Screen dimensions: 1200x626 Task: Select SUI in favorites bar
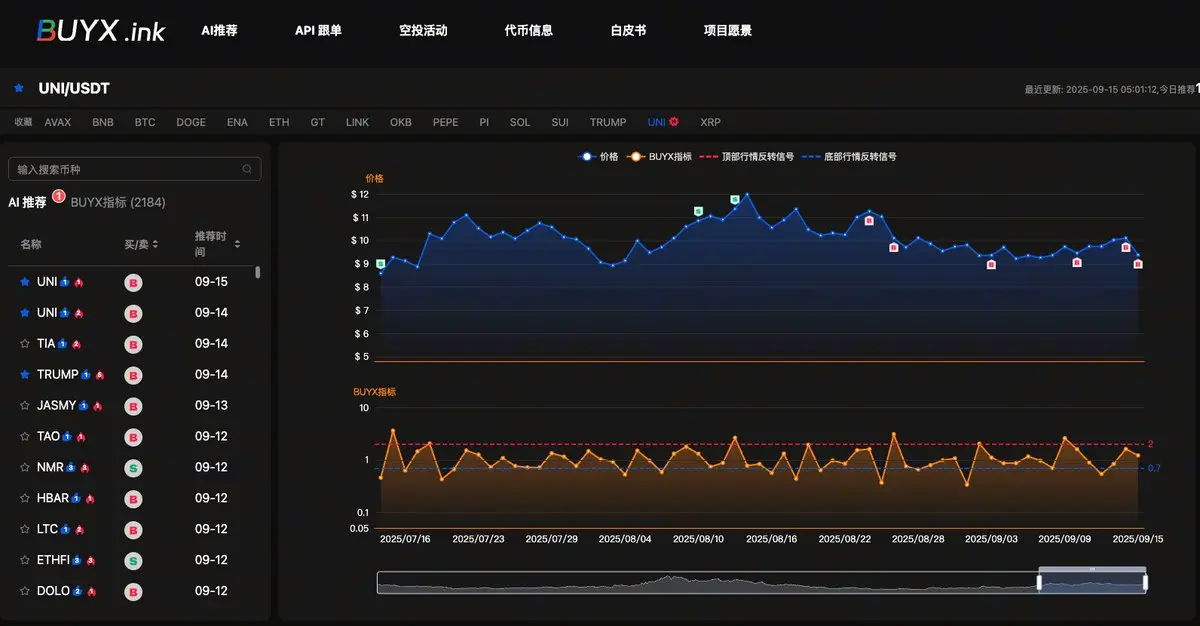click(560, 122)
